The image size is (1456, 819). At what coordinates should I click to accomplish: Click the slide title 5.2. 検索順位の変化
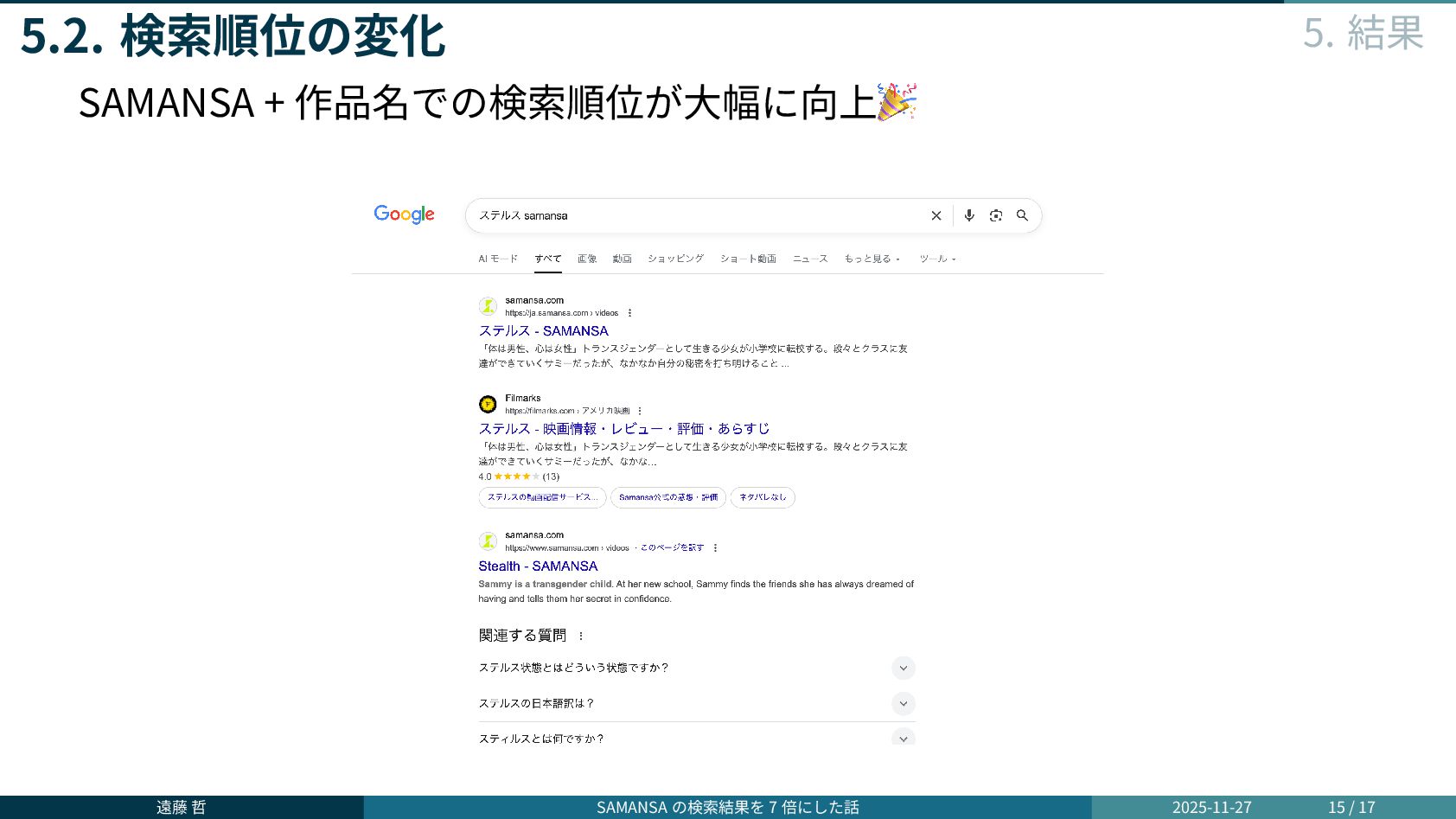point(233,36)
